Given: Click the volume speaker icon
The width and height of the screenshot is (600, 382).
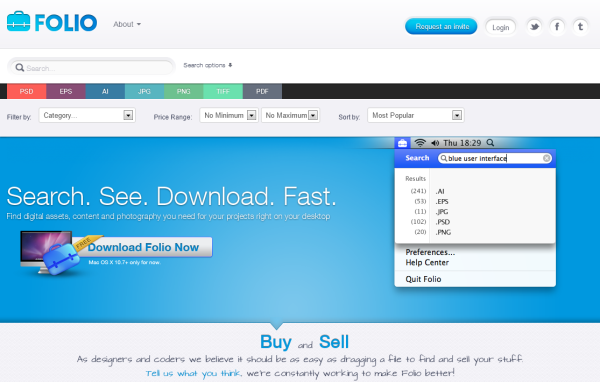Looking at the screenshot, I should point(435,143).
